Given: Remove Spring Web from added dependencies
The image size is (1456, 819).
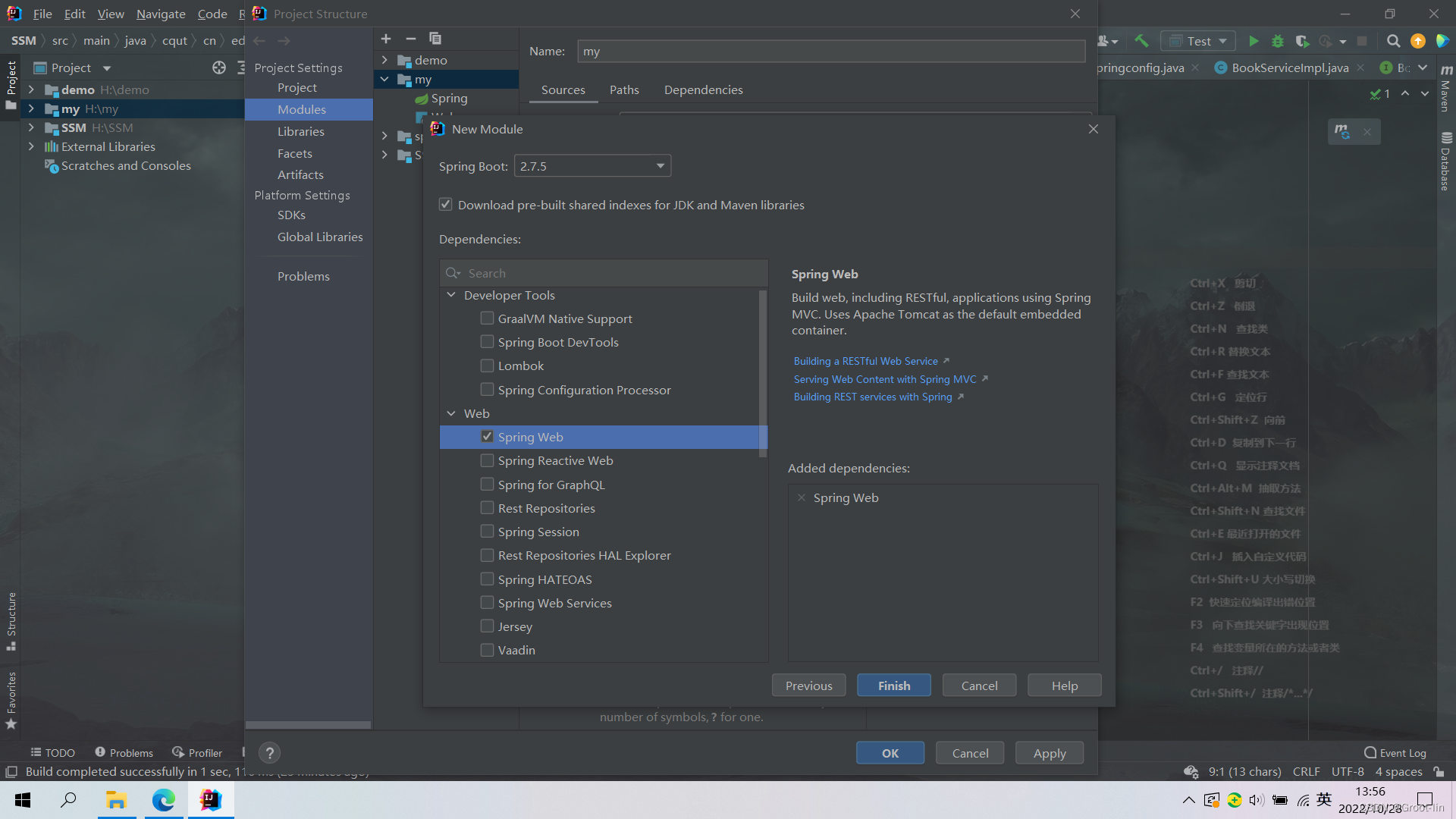Looking at the screenshot, I should pyautogui.click(x=802, y=497).
